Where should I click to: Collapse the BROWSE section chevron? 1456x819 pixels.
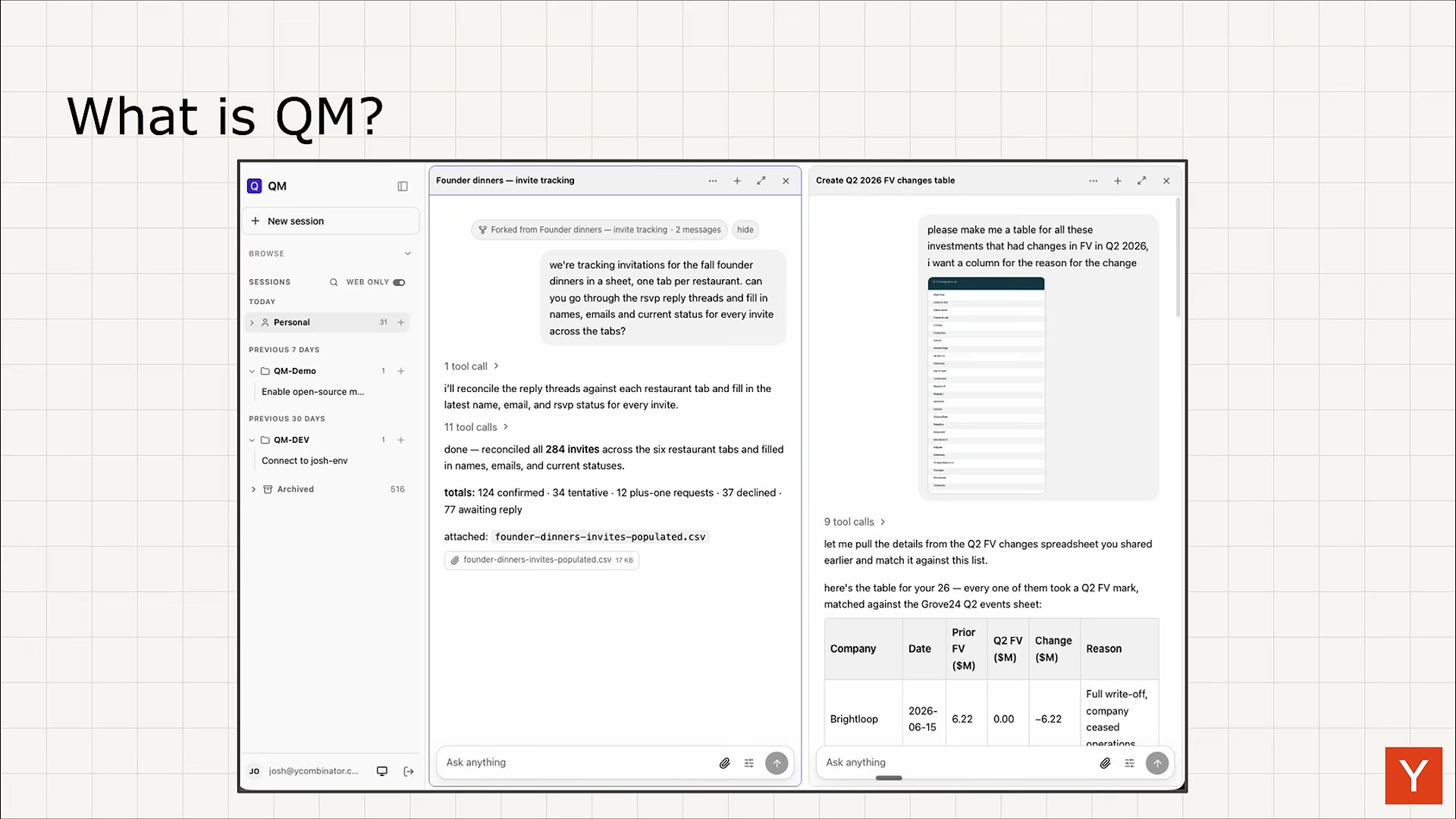coord(408,254)
